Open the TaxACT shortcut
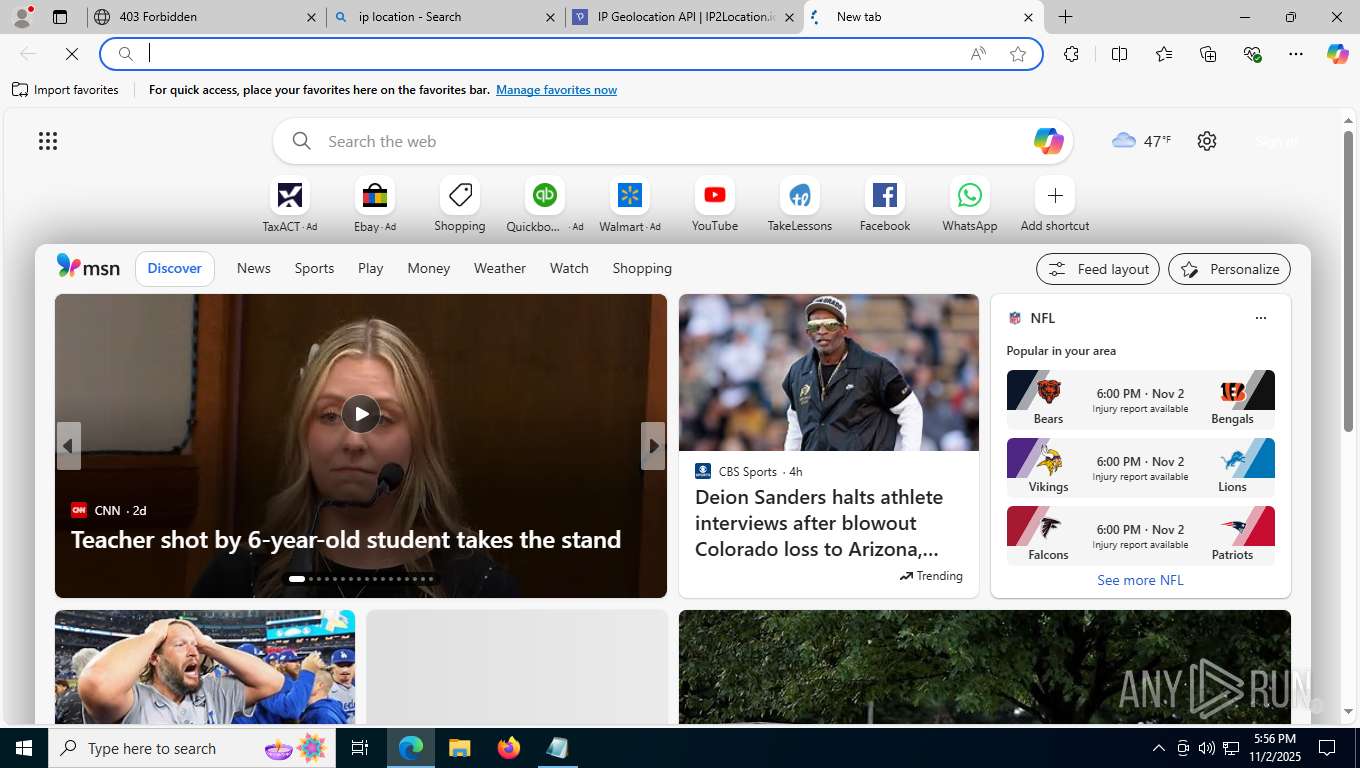Screen dimensions: 1360x768 point(290,205)
